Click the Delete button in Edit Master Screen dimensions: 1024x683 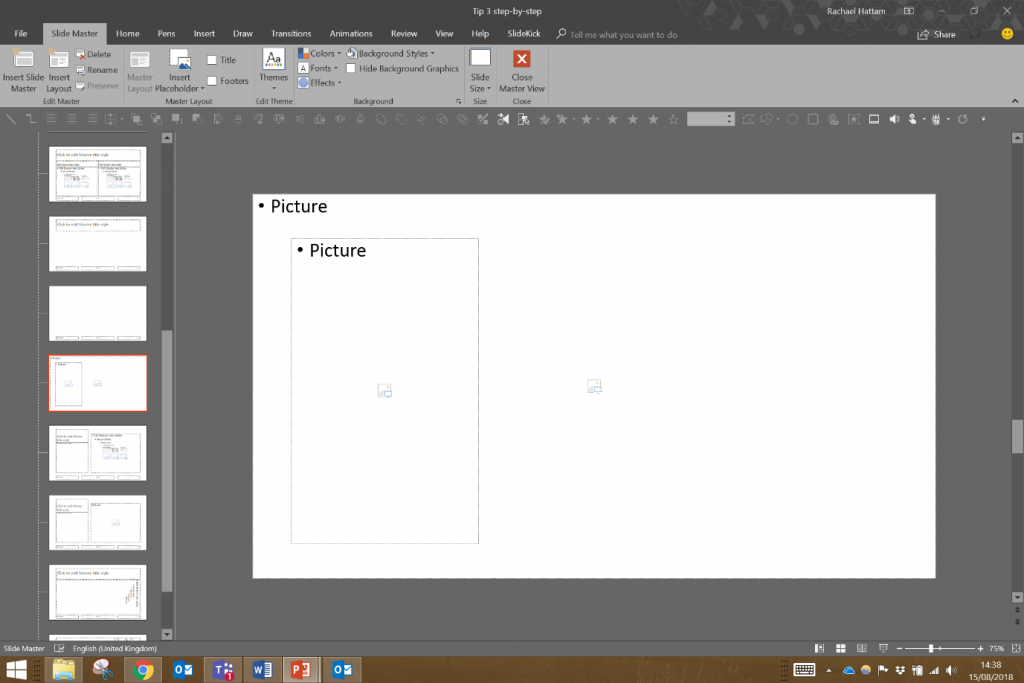click(97, 55)
